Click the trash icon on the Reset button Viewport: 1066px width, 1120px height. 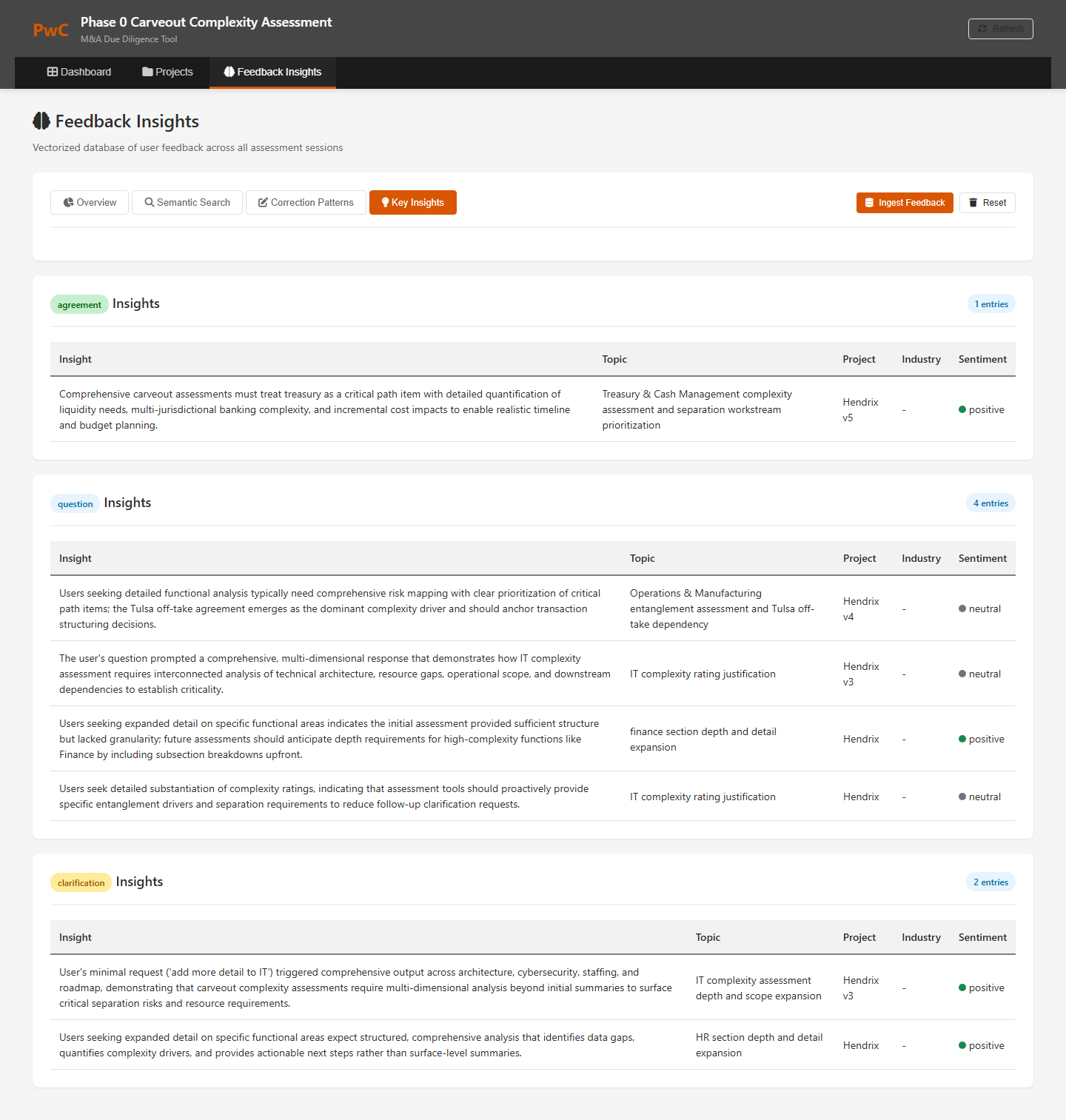tap(972, 202)
